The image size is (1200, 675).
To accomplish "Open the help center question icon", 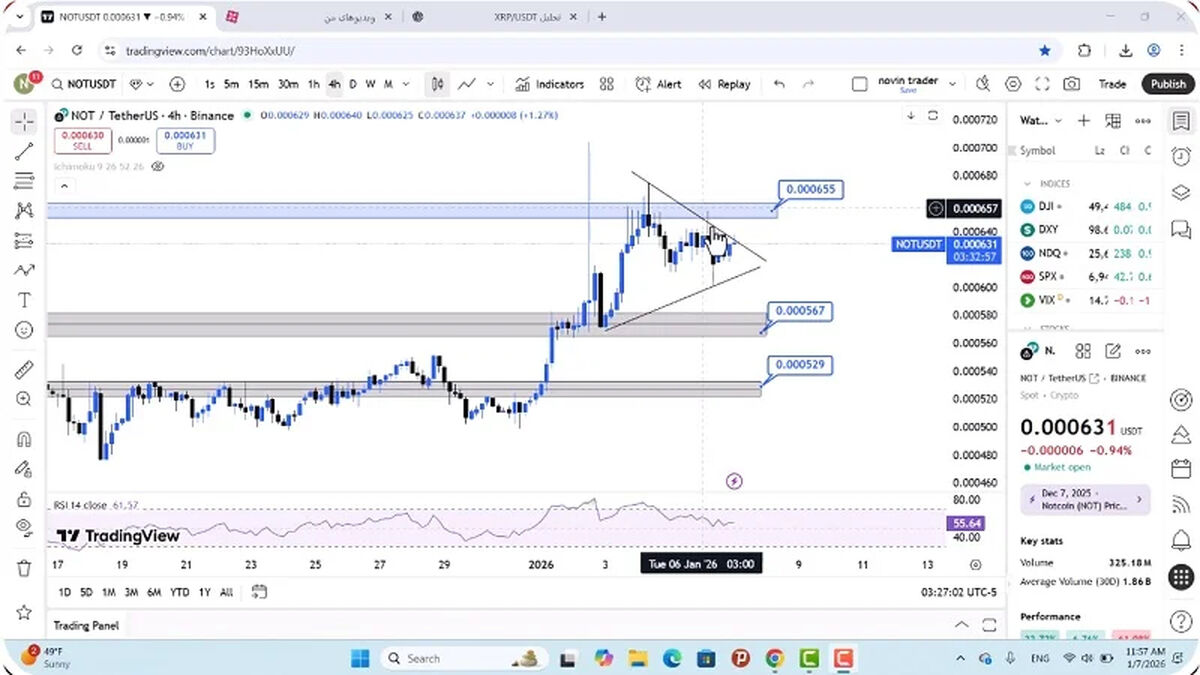I will pos(1182,622).
